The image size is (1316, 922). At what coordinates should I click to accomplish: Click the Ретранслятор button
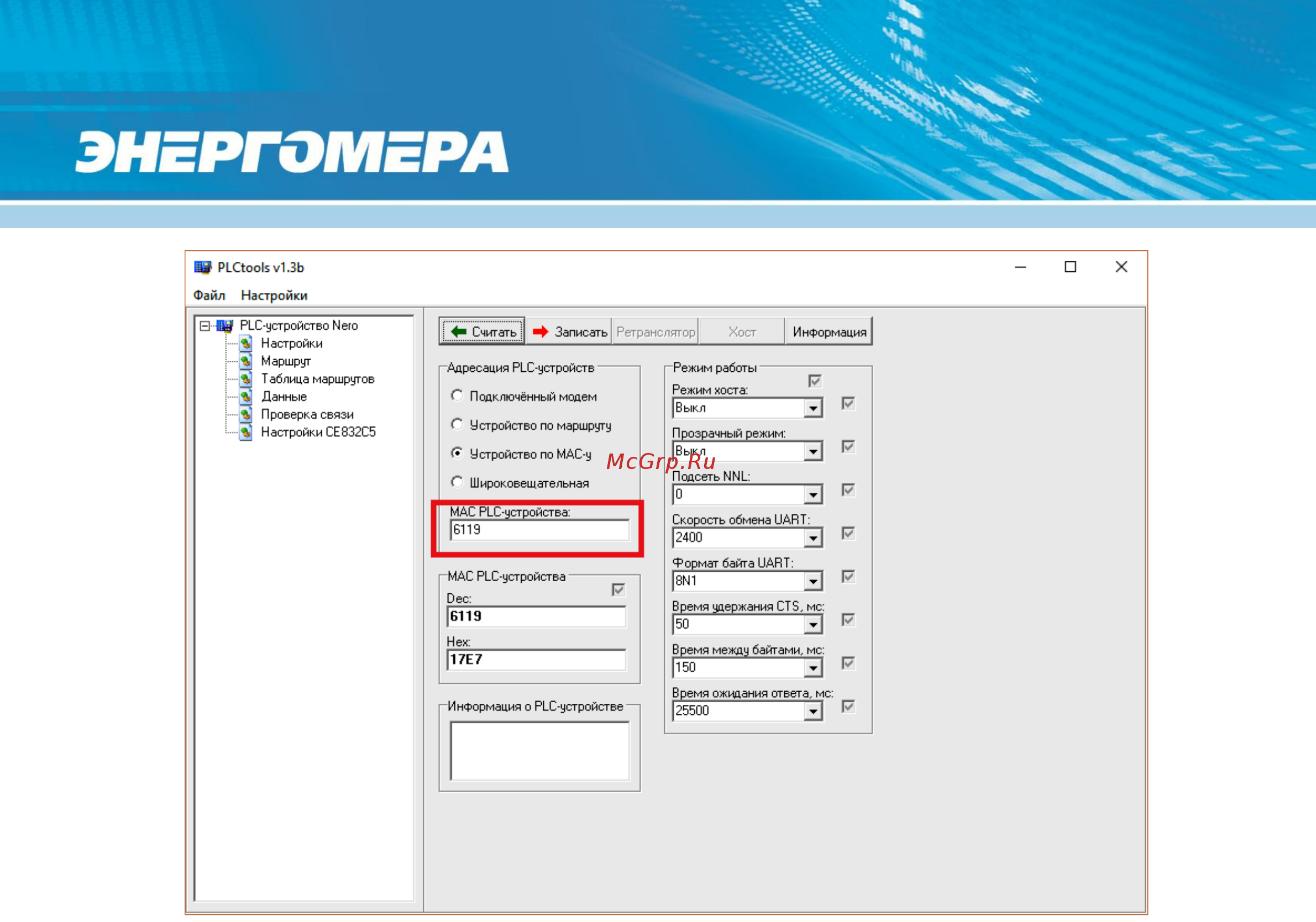(656, 331)
